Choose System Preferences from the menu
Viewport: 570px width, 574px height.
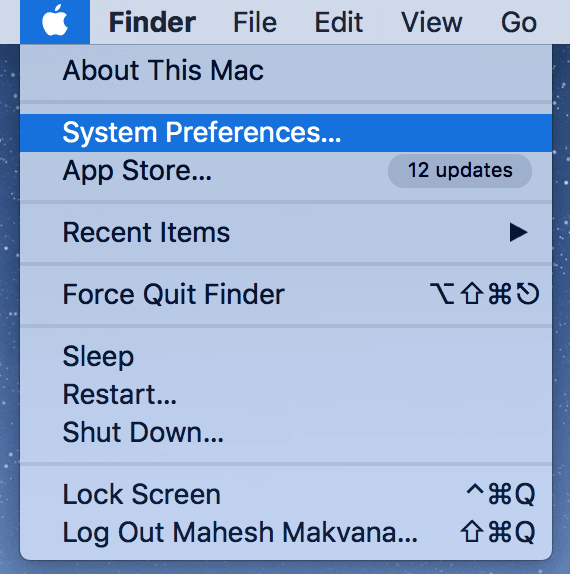pos(286,133)
